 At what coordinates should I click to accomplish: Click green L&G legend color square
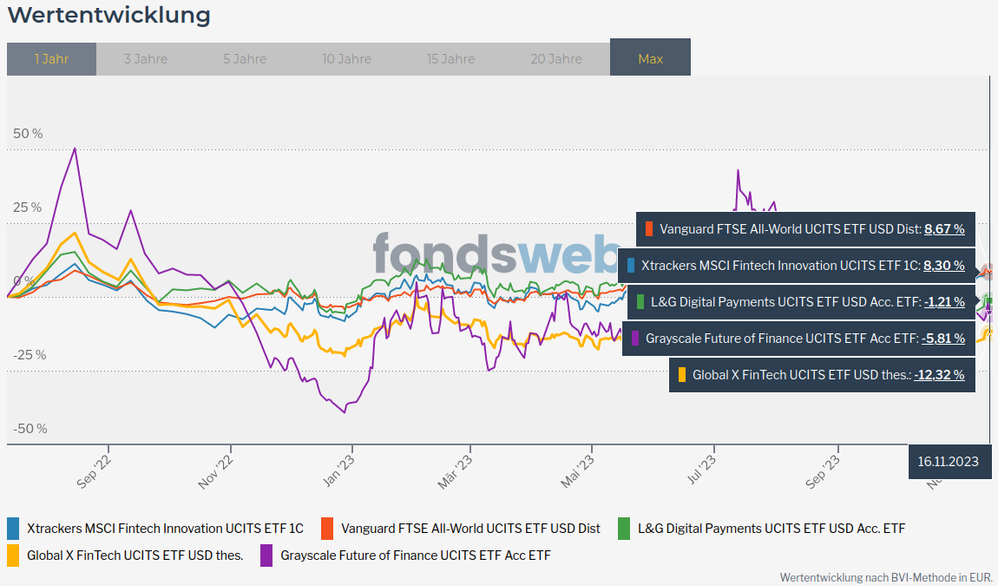[624, 528]
